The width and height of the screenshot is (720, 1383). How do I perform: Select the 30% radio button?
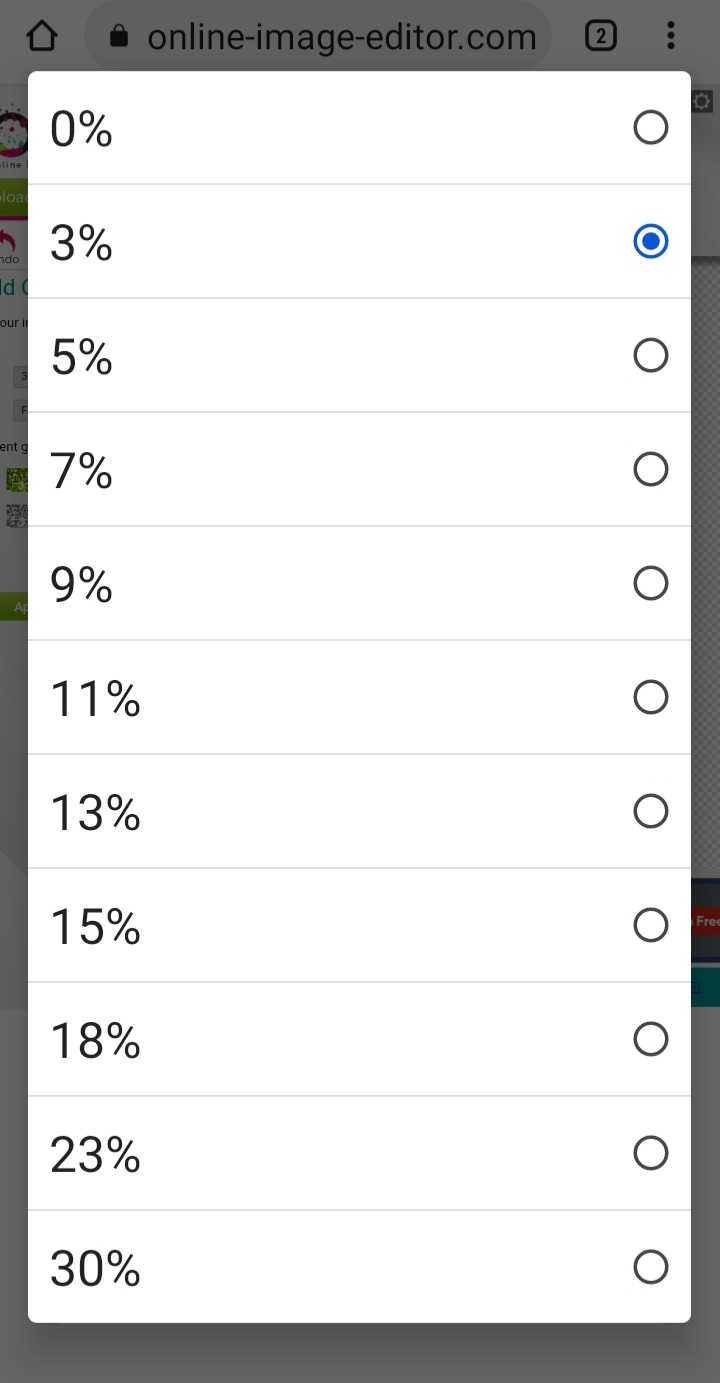650,1267
